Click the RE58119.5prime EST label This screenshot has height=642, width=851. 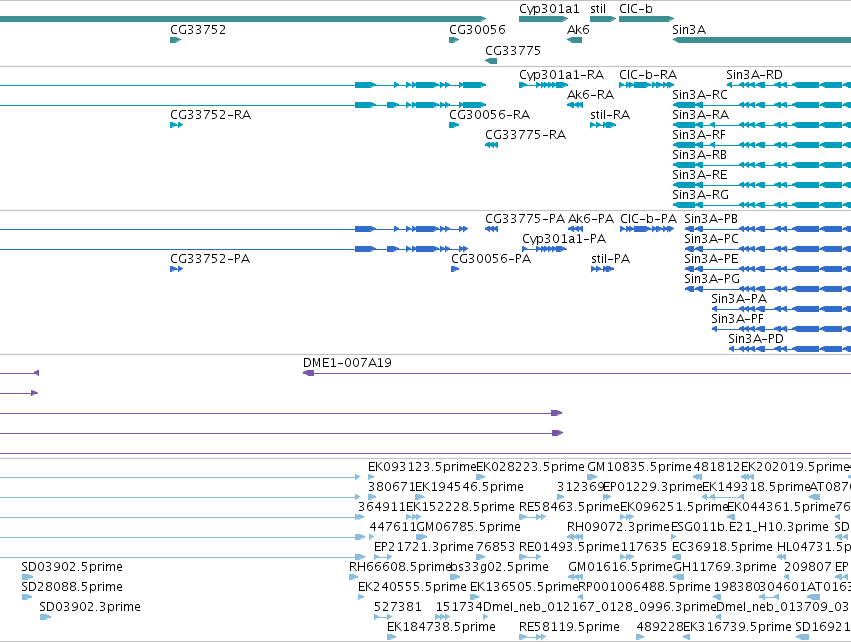(x=569, y=627)
